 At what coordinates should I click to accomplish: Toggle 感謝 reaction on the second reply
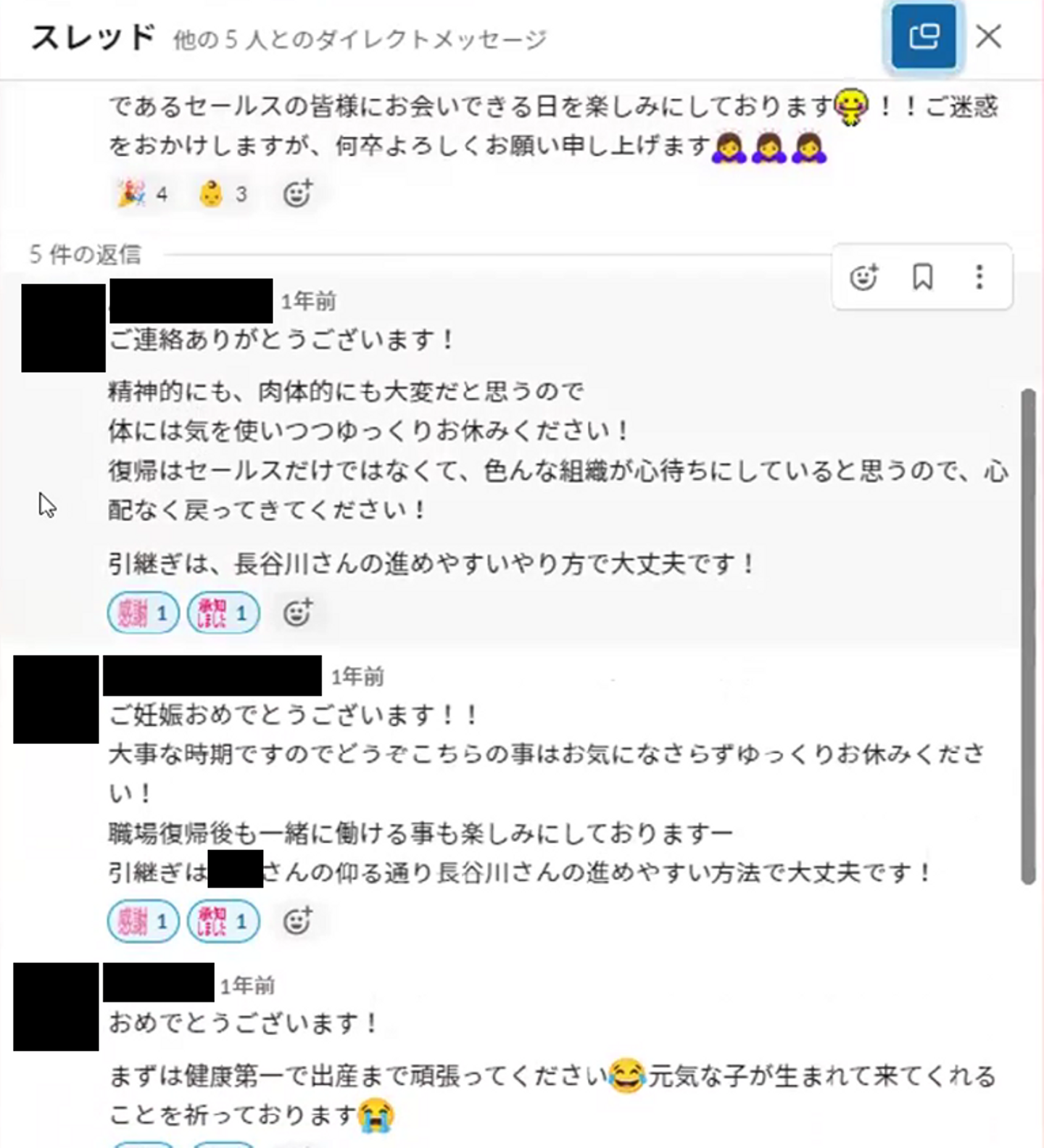pos(143,921)
